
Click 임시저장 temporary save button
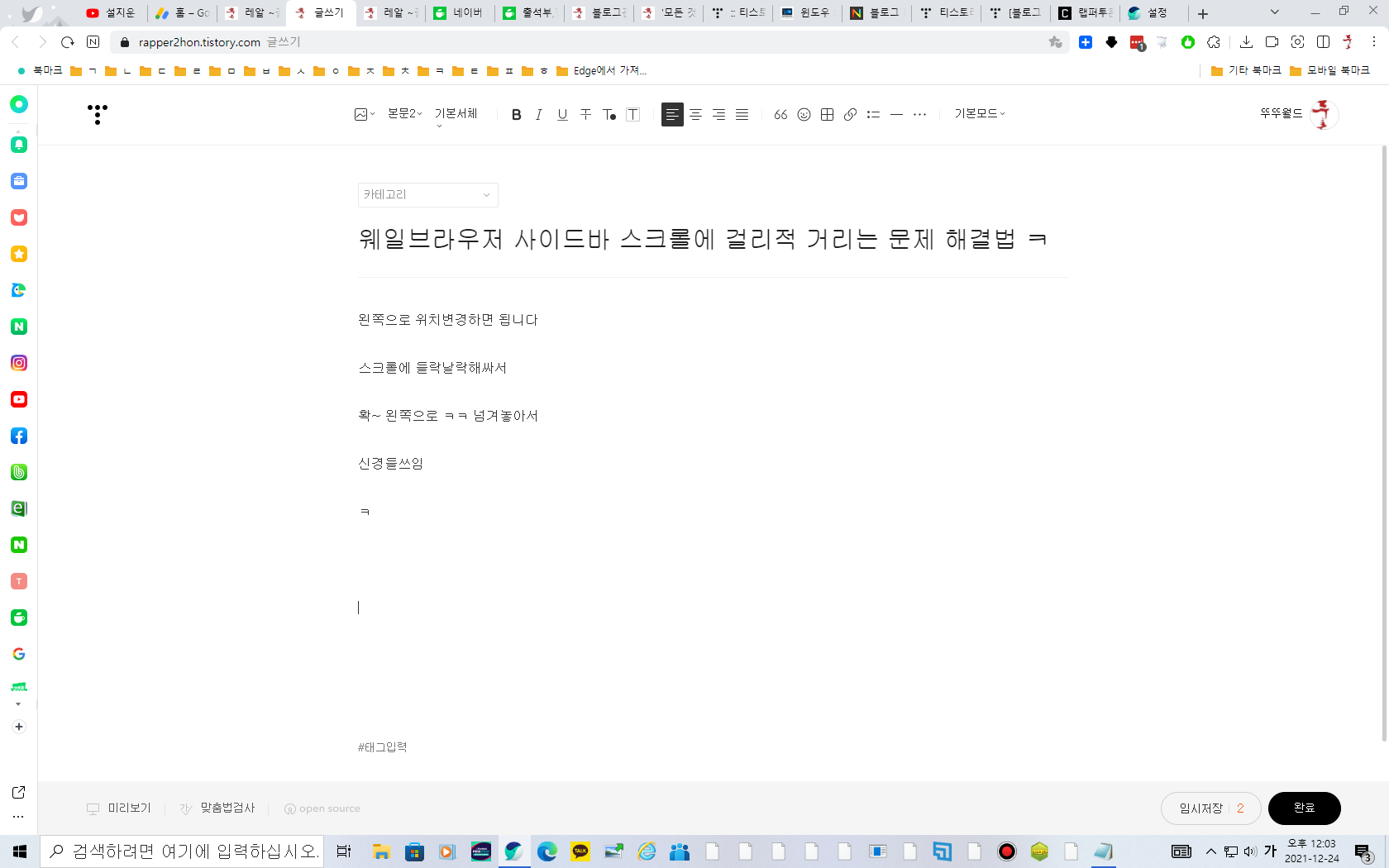(x=1201, y=808)
